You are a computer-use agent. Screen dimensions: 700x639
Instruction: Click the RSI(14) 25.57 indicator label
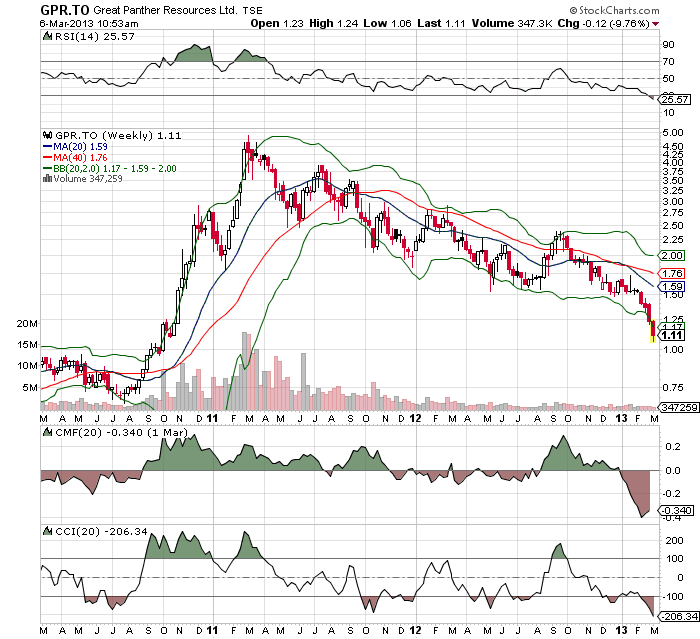(x=94, y=37)
